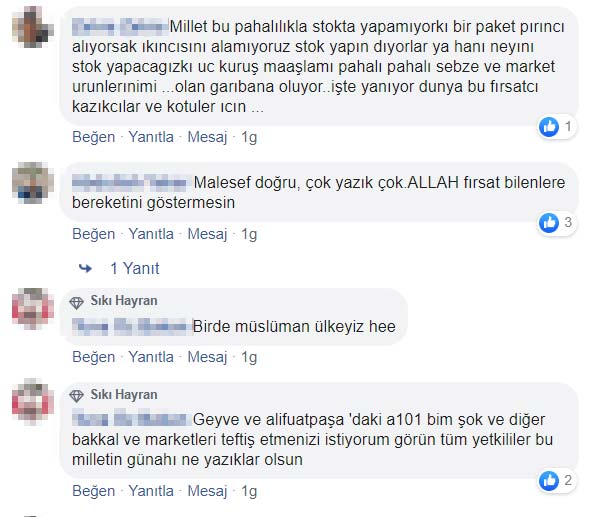Click the blurred author name on Birde müslüman comment
The height and width of the screenshot is (517, 592).
tap(132, 327)
